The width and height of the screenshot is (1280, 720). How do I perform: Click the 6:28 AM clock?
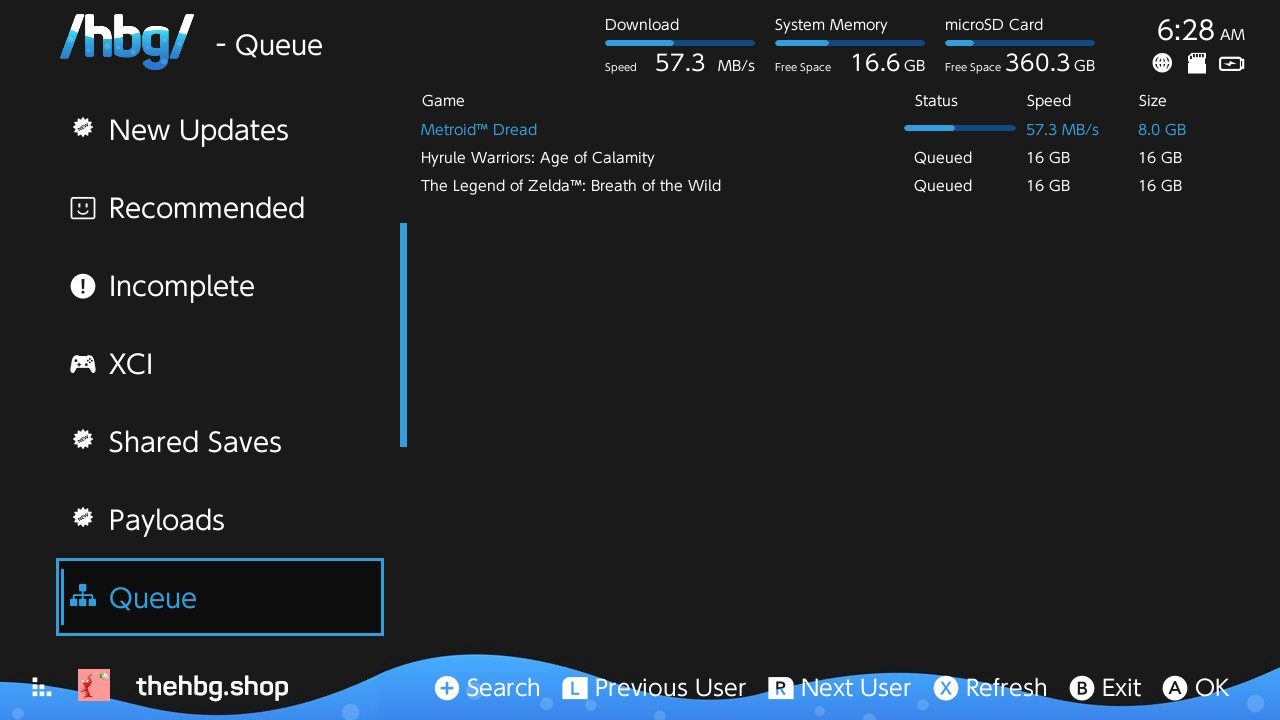click(1201, 31)
